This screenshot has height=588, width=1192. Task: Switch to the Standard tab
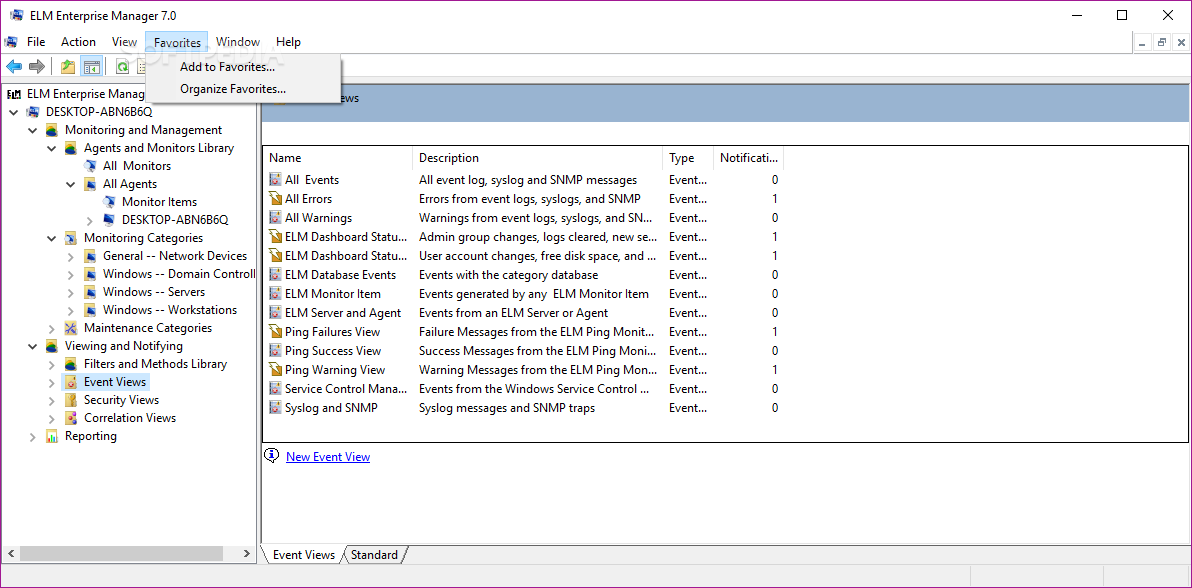(x=374, y=555)
